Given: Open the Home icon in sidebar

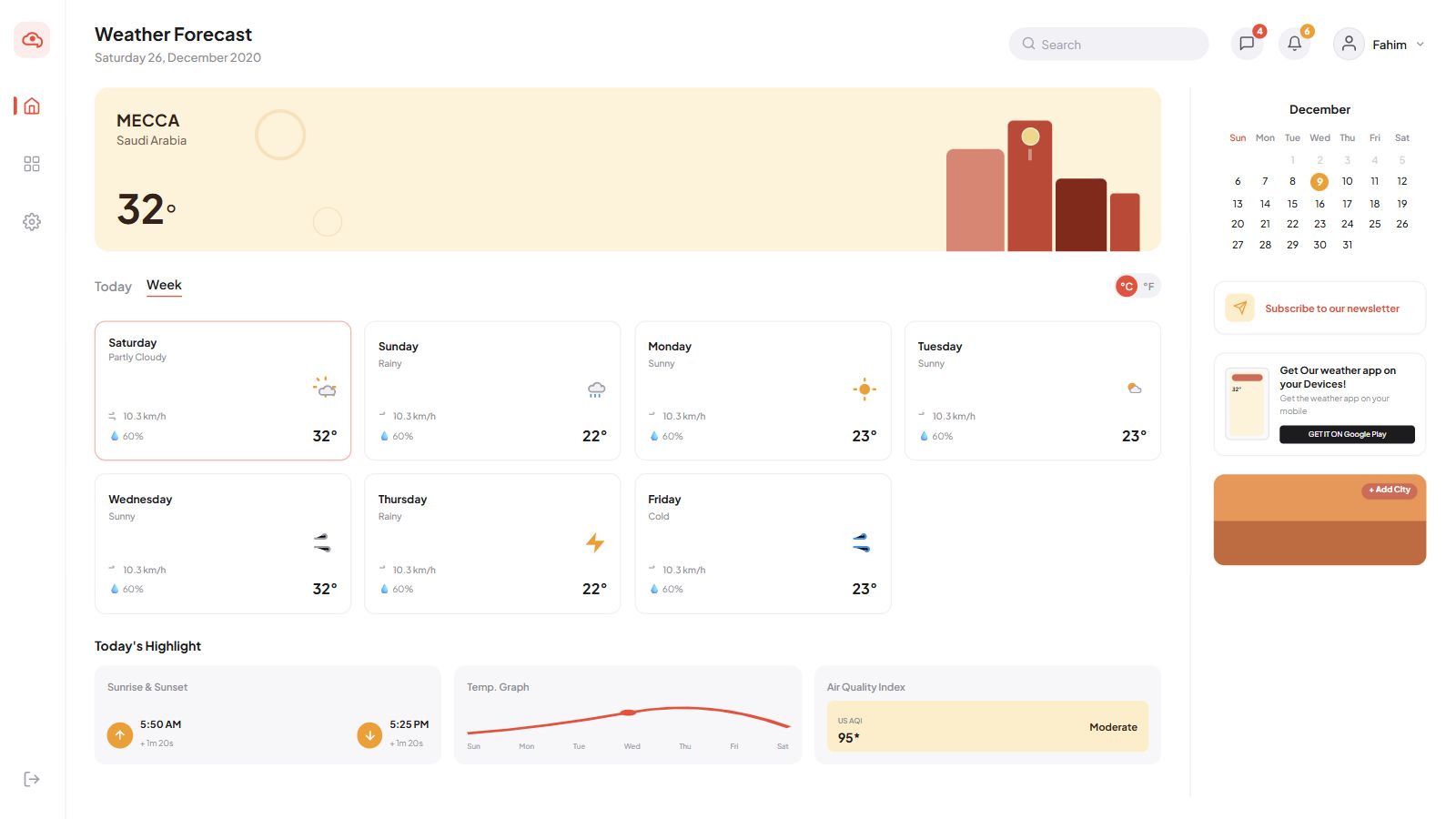Looking at the screenshot, I should pyautogui.click(x=32, y=106).
